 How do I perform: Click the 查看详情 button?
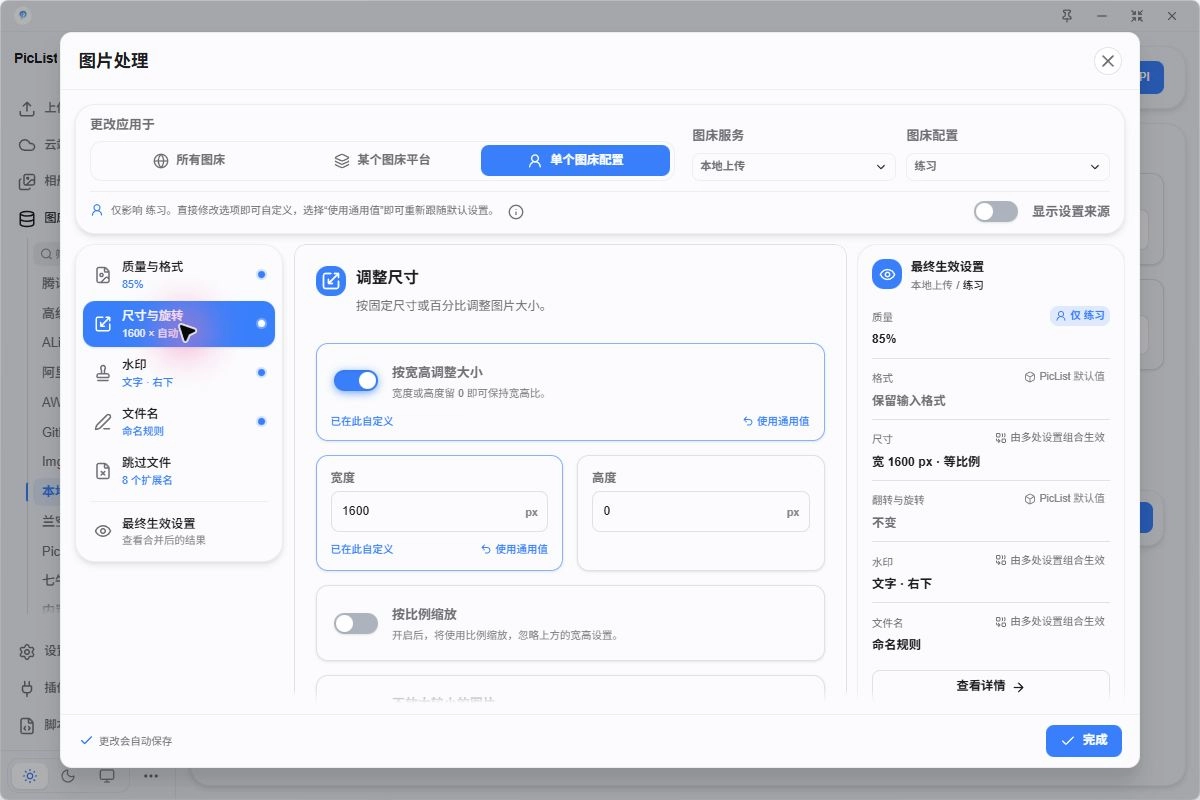click(991, 686)
